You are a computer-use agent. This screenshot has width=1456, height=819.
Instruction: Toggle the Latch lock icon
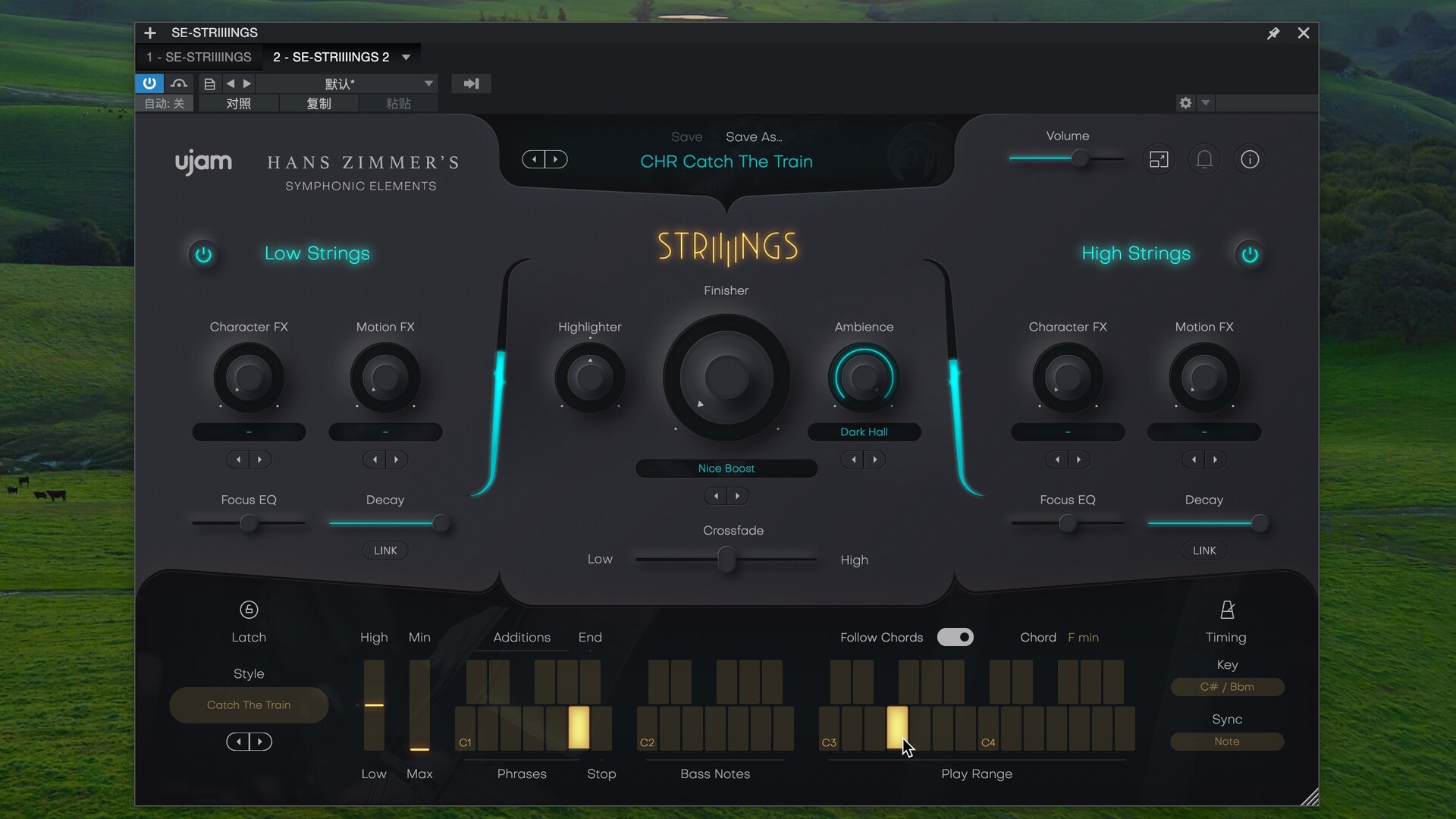coord(249,610)
